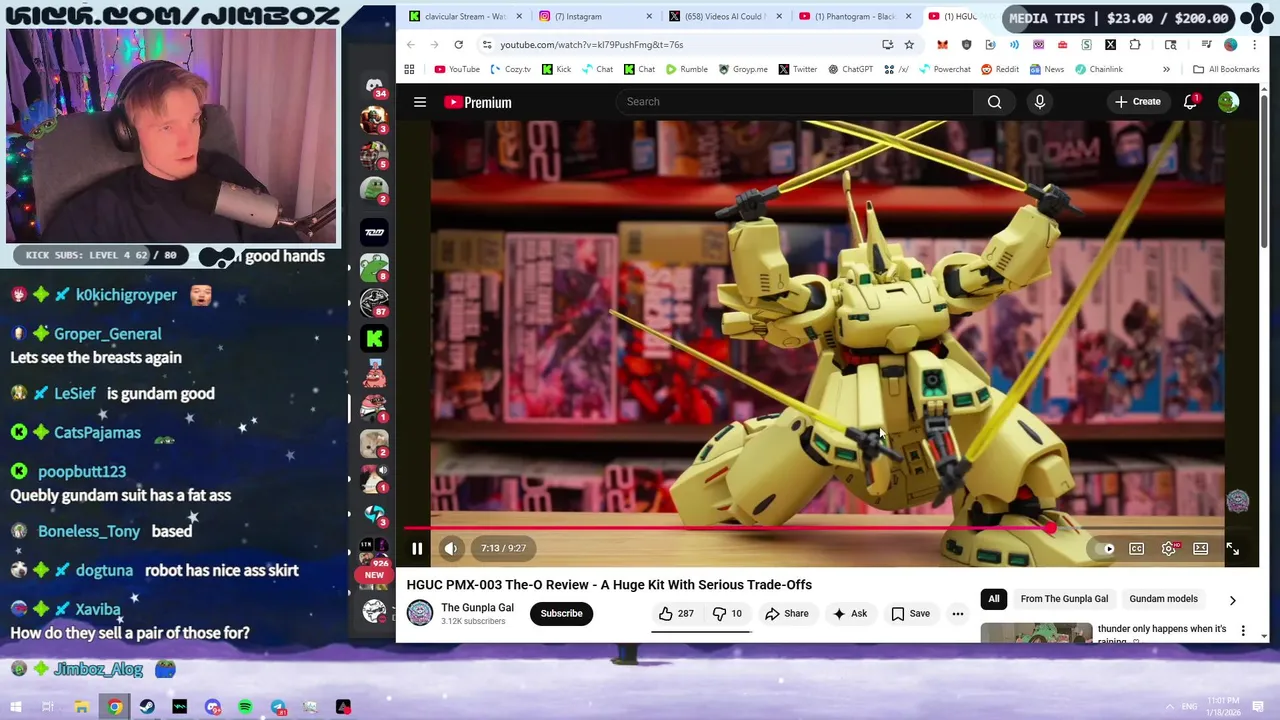The width and height of the screenshot is (1280, 720).
Task: Open the YouTube guide hamburger menu
Action: (x=420, y=102)
